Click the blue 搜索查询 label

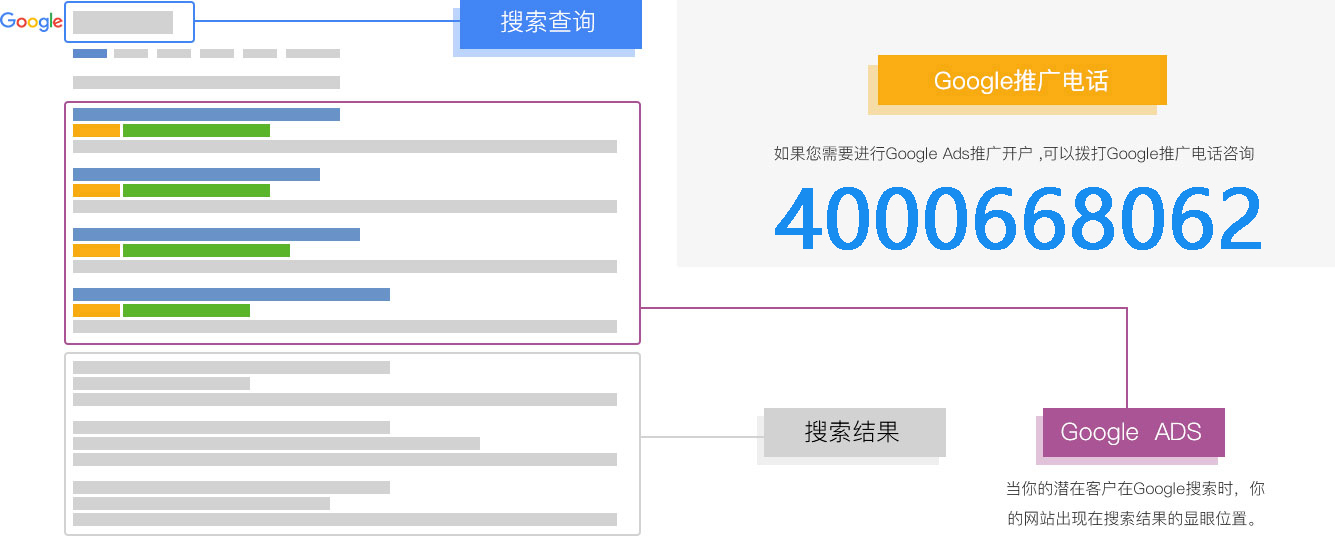[x=549, y=23]
